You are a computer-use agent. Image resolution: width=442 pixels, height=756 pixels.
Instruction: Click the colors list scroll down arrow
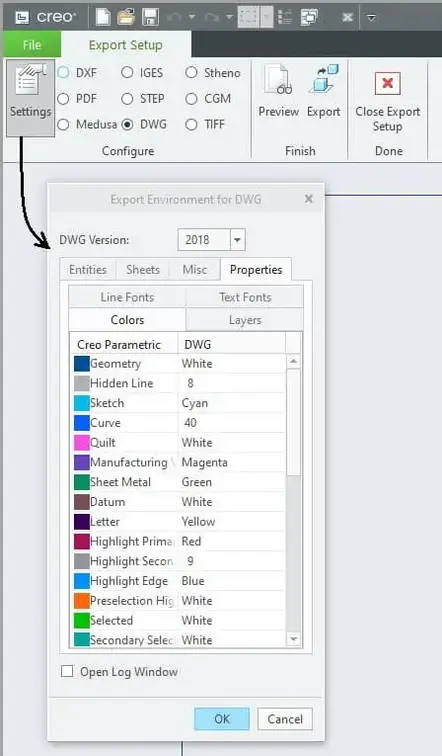pos(293,639)
